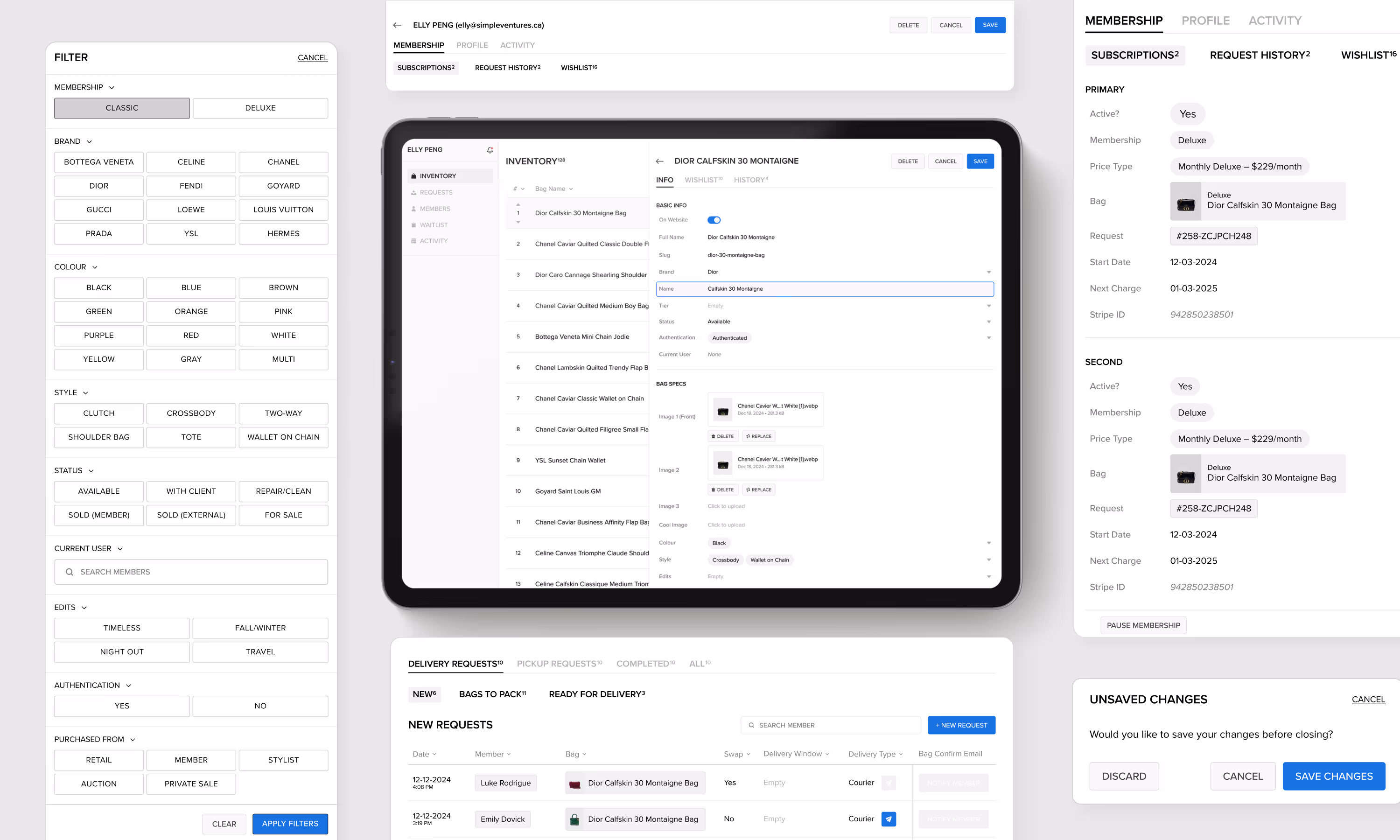
Task: Move row 1 down with arrow
Action: click(518, 223)
